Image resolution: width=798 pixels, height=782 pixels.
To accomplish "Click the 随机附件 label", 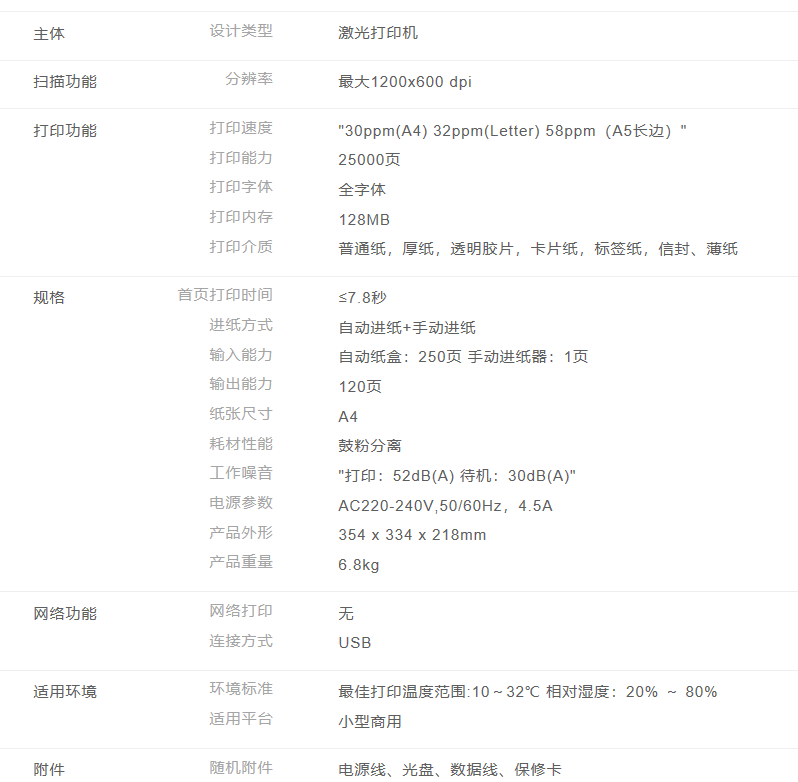I will point(241,768).
